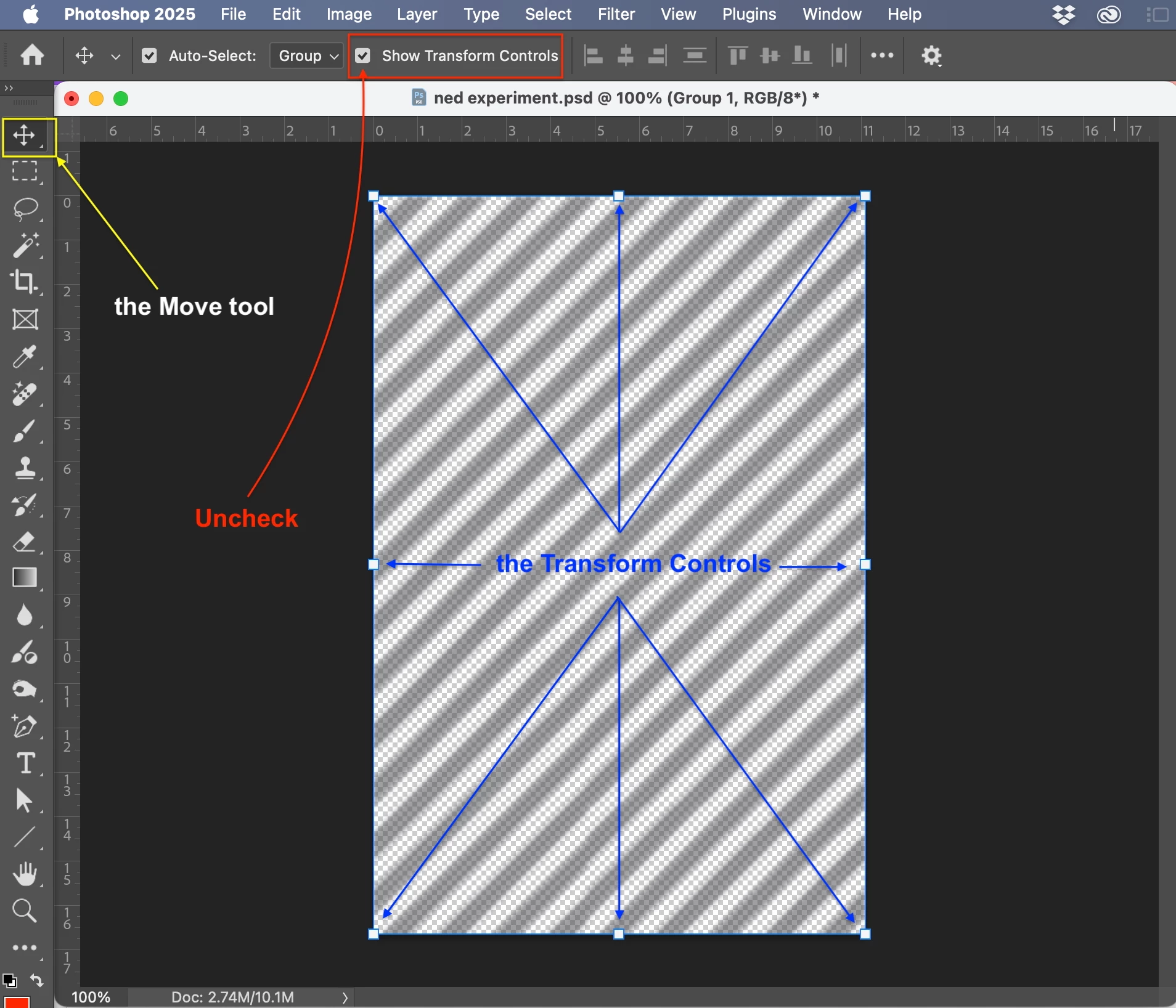Select the Pen tool
This screenshot has height=1008, width=1176.
(25, 726)
